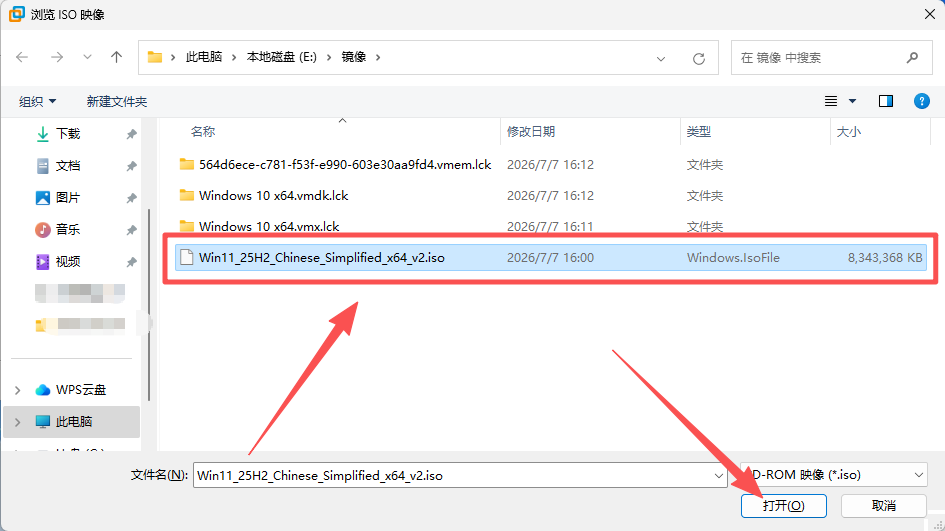Viewport: 945px width, 531px height.
Task: Sort by the 修改日期 column header
Action: coord(531,131)
